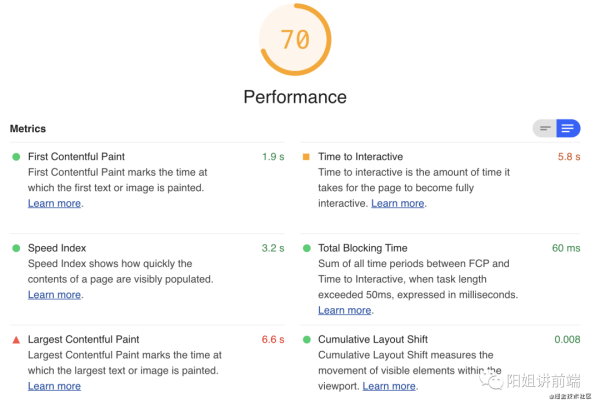The width and height of the screenshot is (600, 407).
Task: Open Learn more under First Contentful Paint
Action: [x=54, y=204]
